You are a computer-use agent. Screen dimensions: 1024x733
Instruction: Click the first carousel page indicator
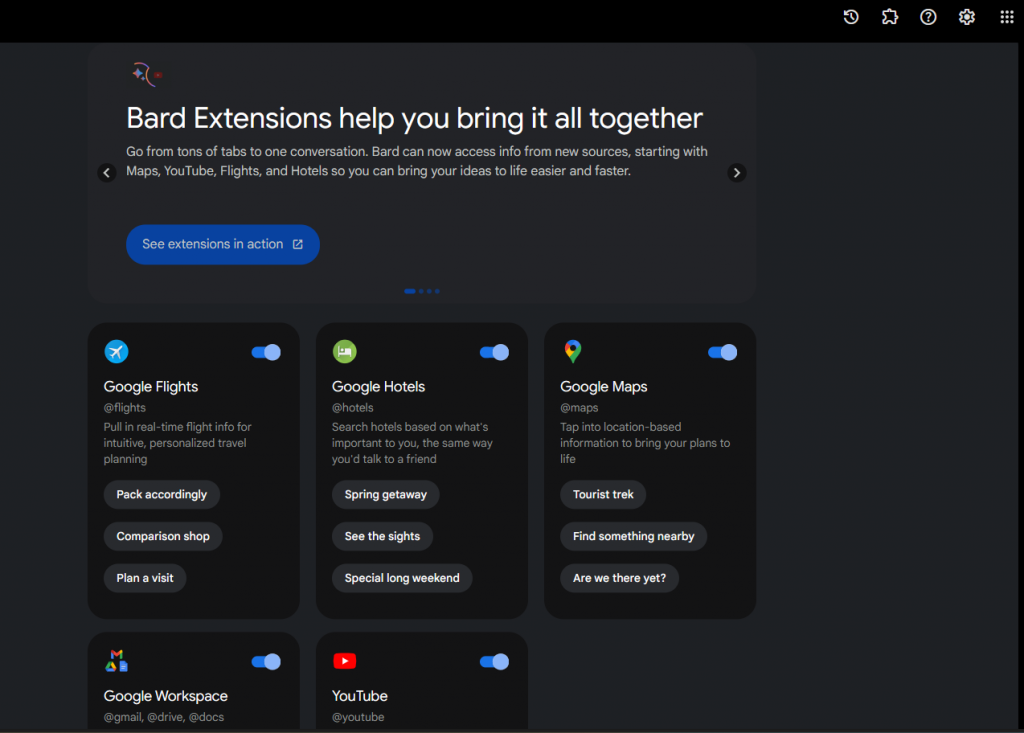(409, 291)
